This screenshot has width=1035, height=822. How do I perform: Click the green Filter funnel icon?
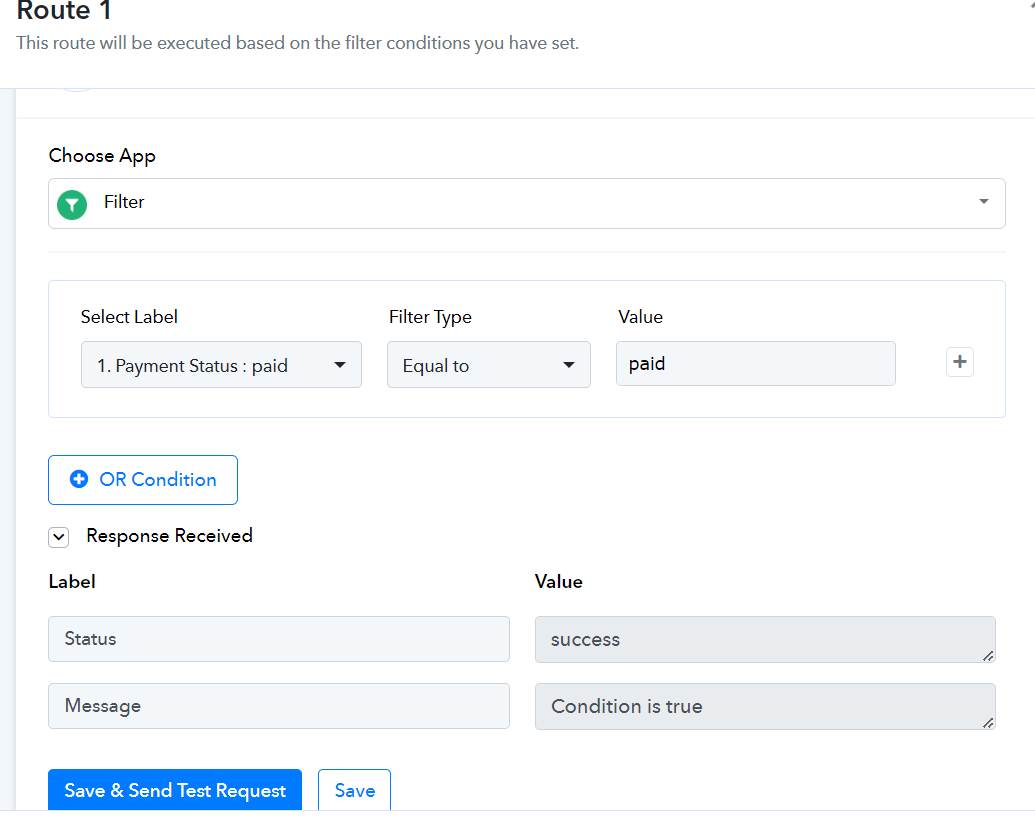click(72, 204)
